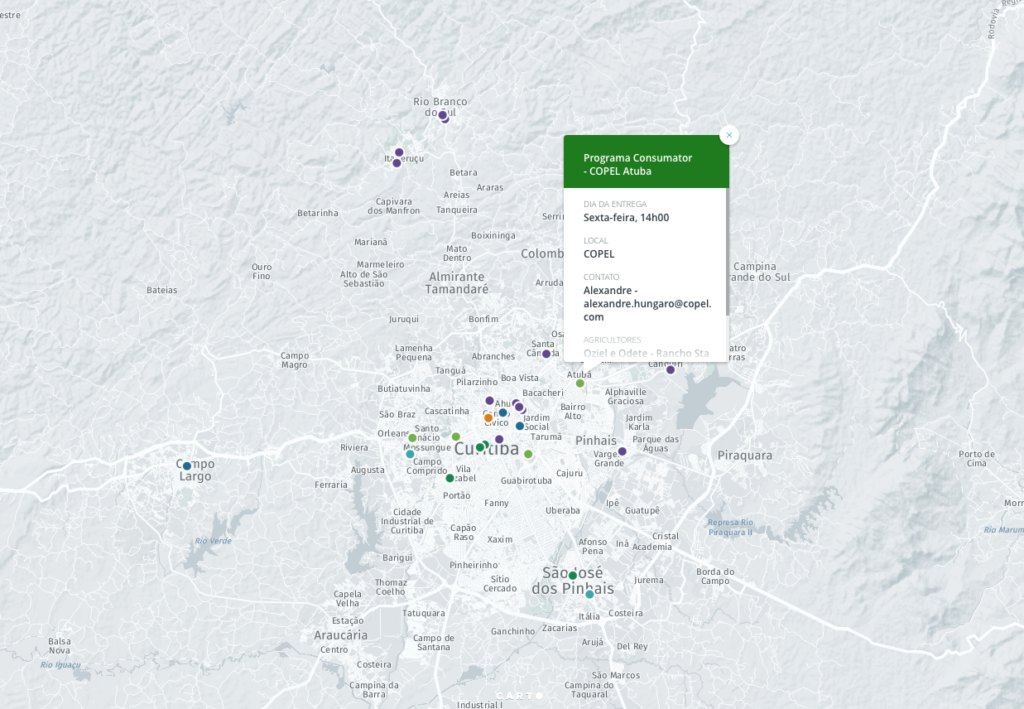Click the Campo Magro place label
The height and width of the screenshot is (709, 1024).
295,360
